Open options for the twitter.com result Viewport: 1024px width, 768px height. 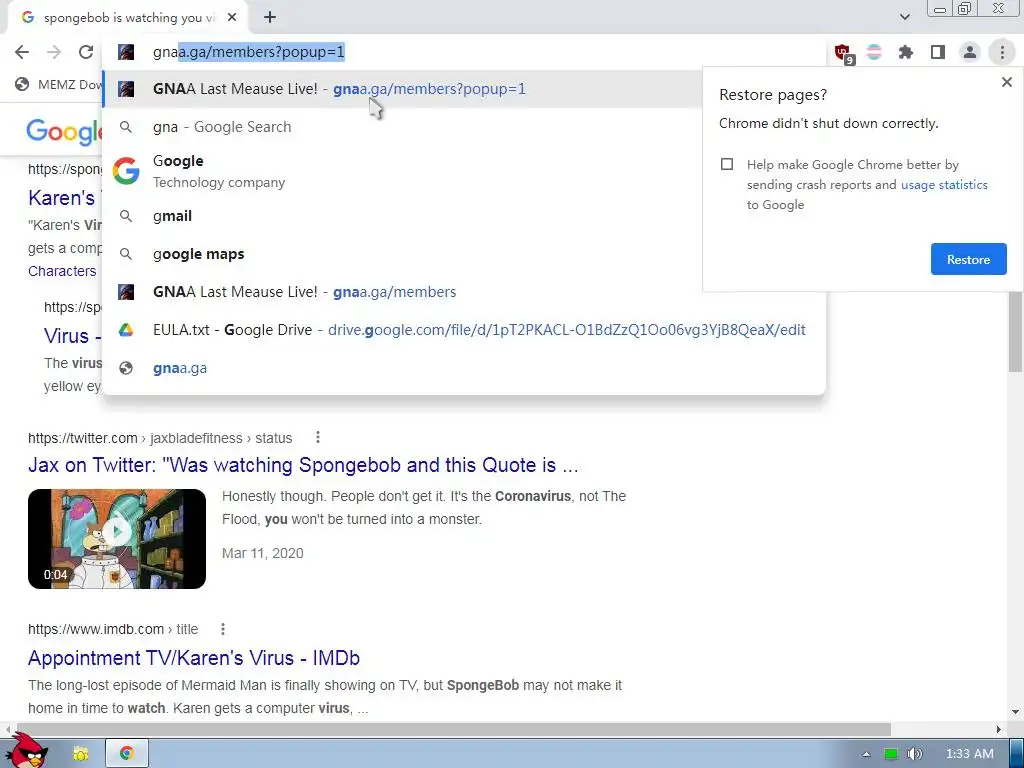(317, 438)
